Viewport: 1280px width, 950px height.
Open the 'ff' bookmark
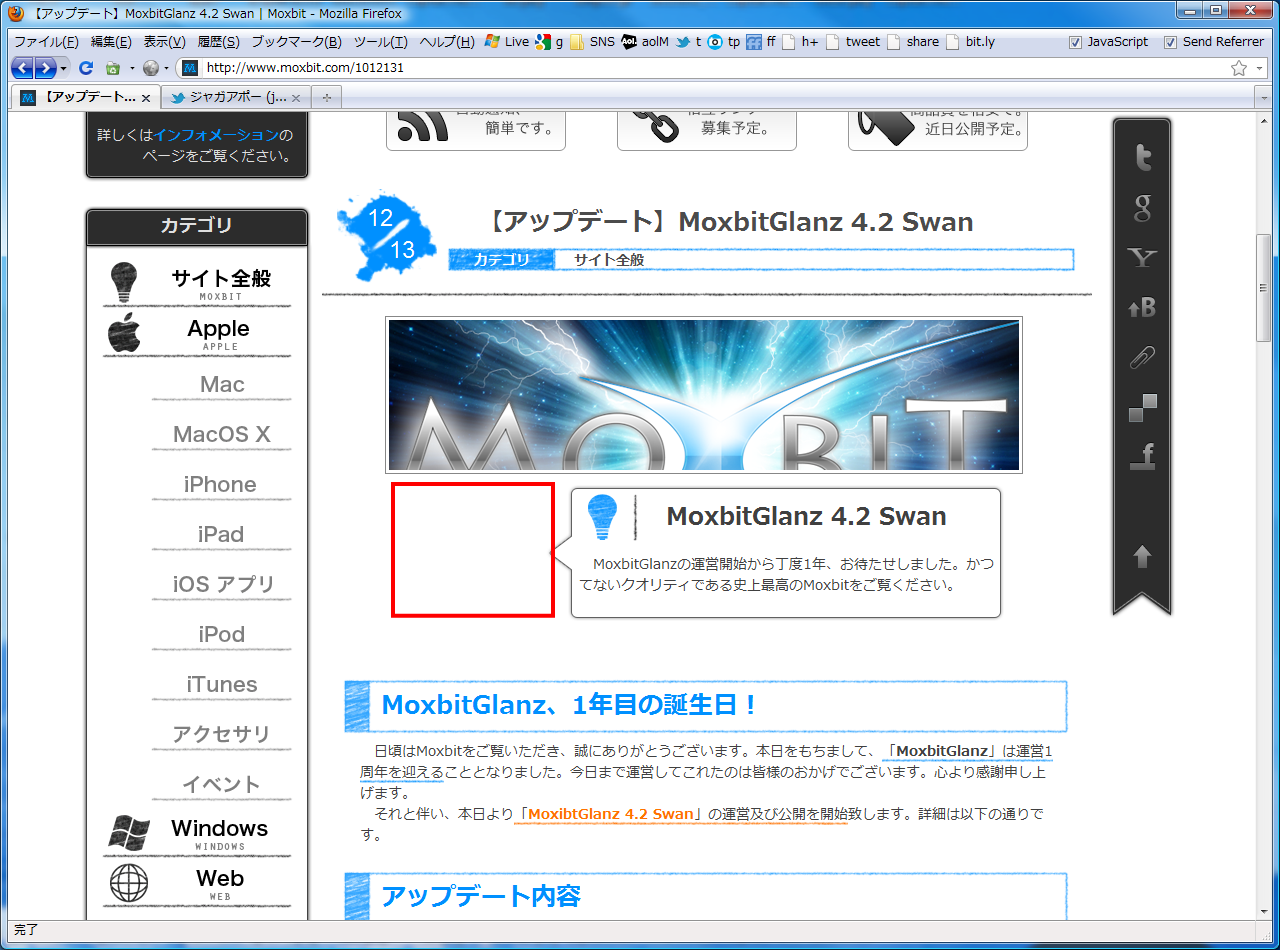761,42
